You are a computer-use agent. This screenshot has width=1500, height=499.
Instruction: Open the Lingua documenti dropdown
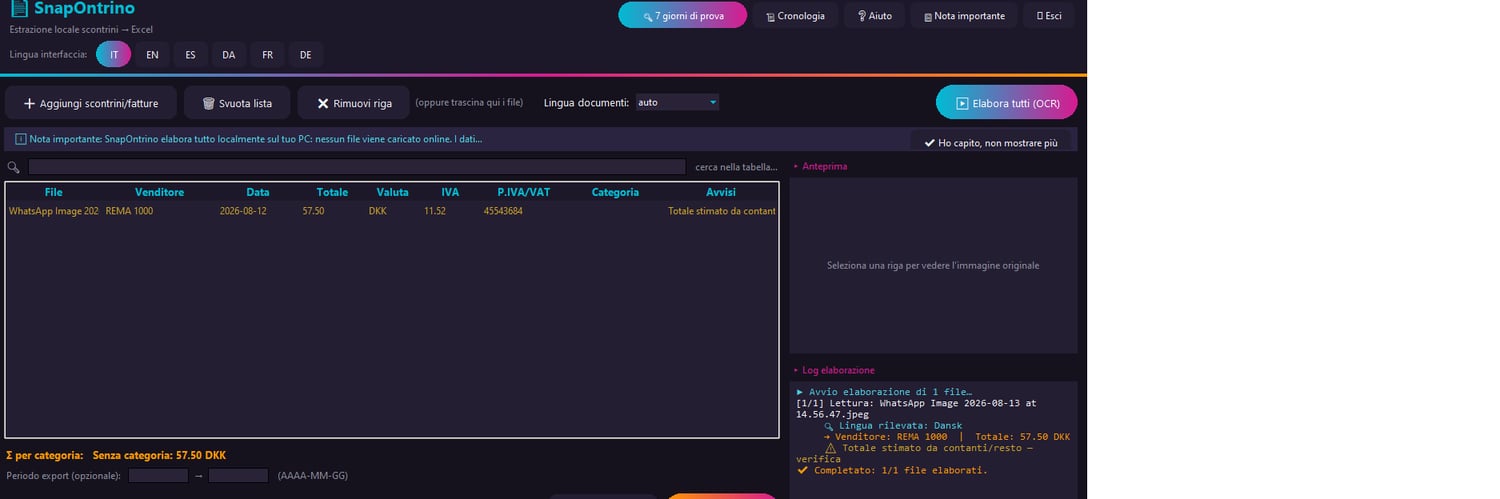tap(677, 102)
